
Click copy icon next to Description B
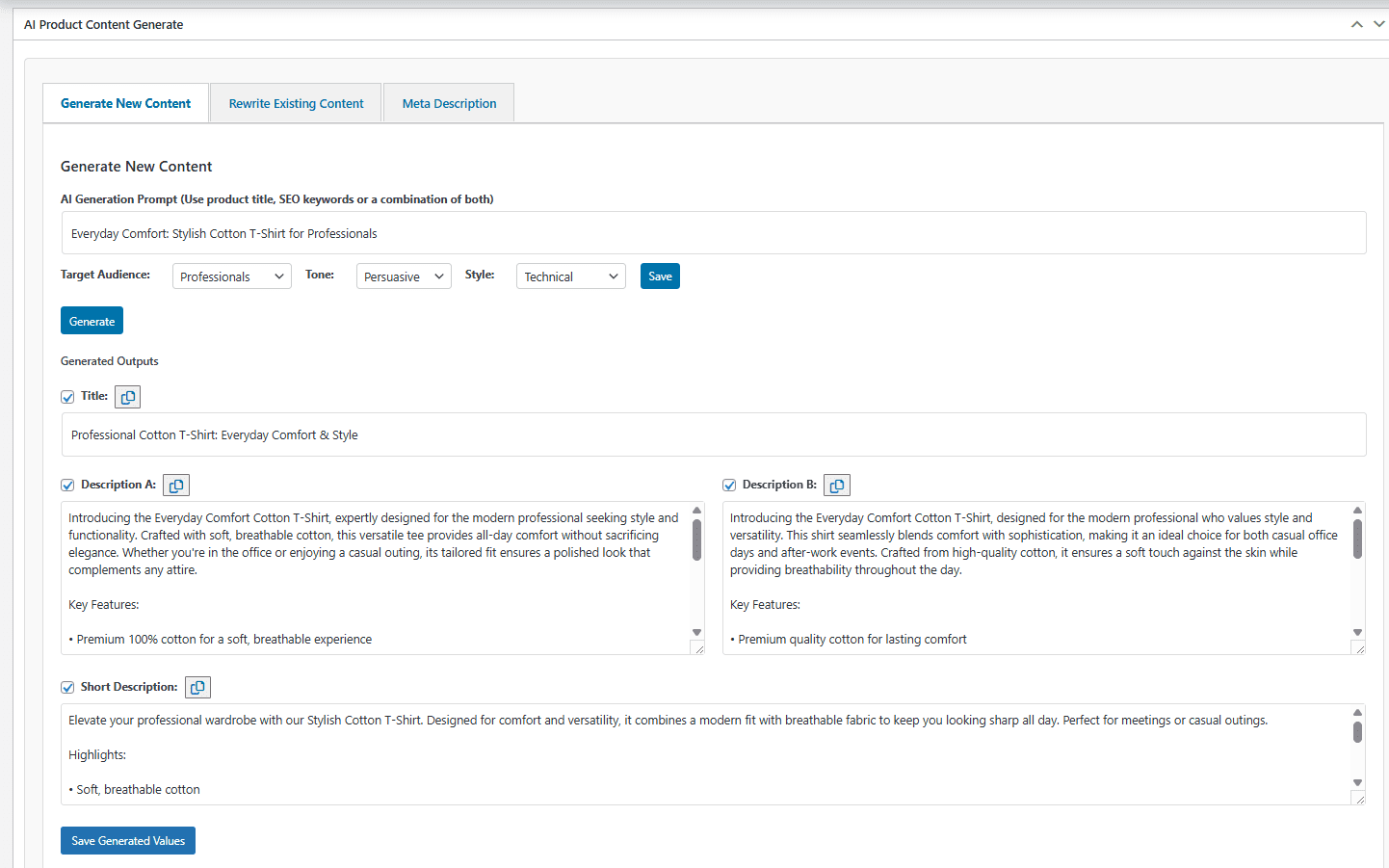pyautogui.click(x=837, y=486)
